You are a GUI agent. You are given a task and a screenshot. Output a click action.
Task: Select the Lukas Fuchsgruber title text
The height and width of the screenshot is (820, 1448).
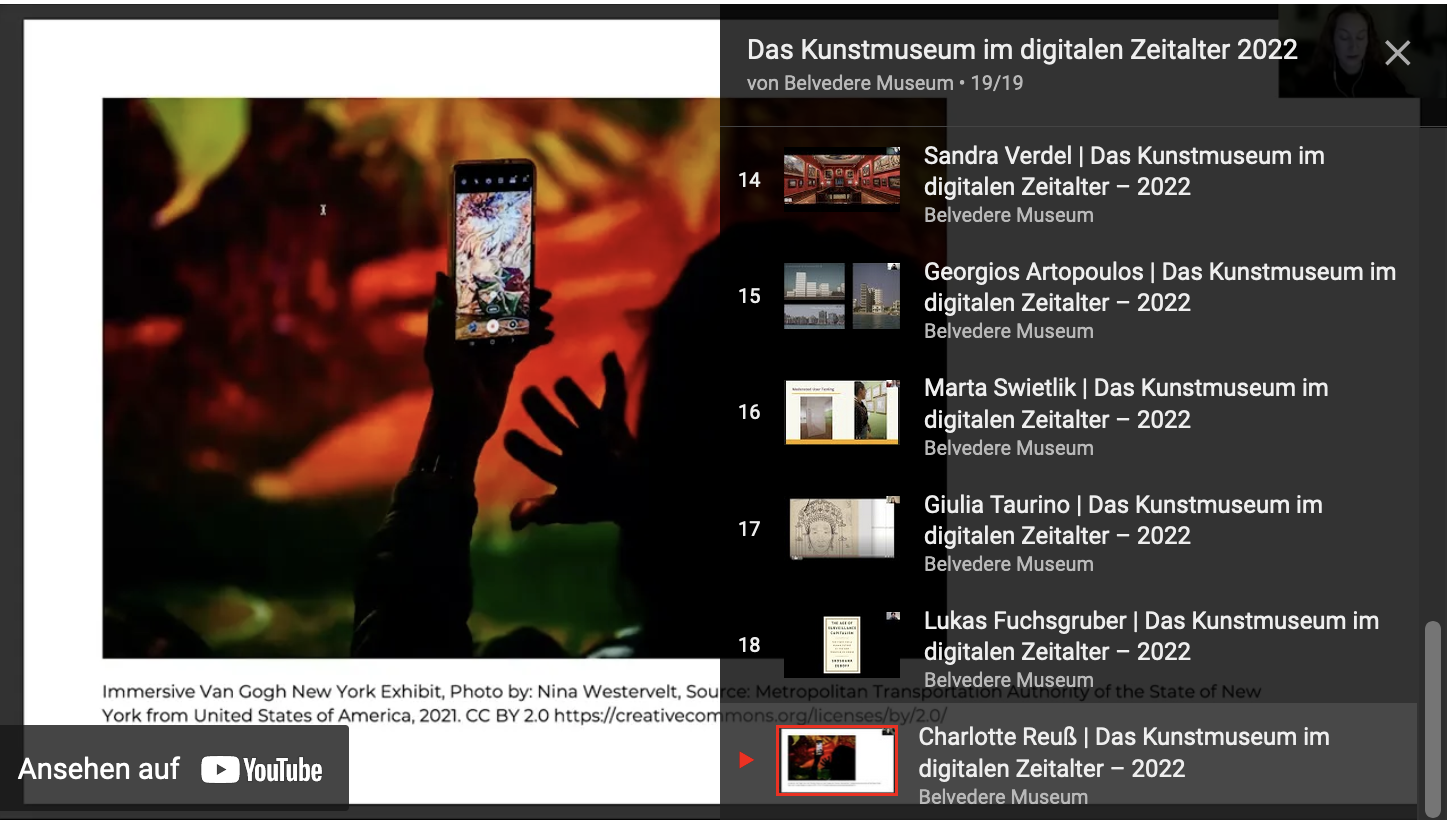[1150, 636]
